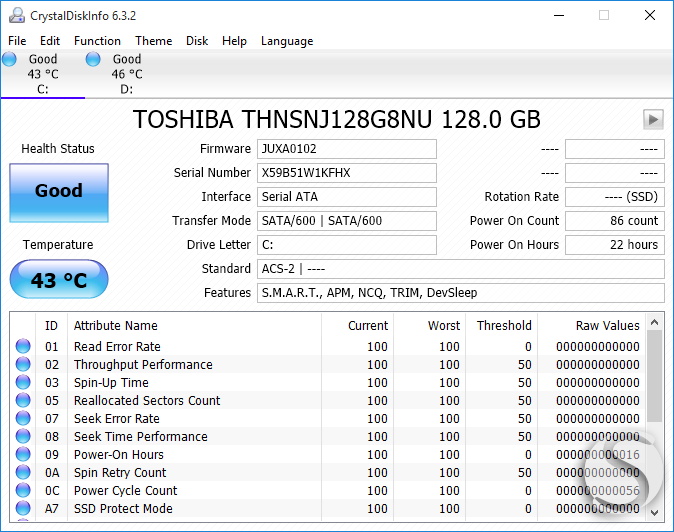Open the Function menu
The width and height of the screenshot is (674, 532).
97,41
